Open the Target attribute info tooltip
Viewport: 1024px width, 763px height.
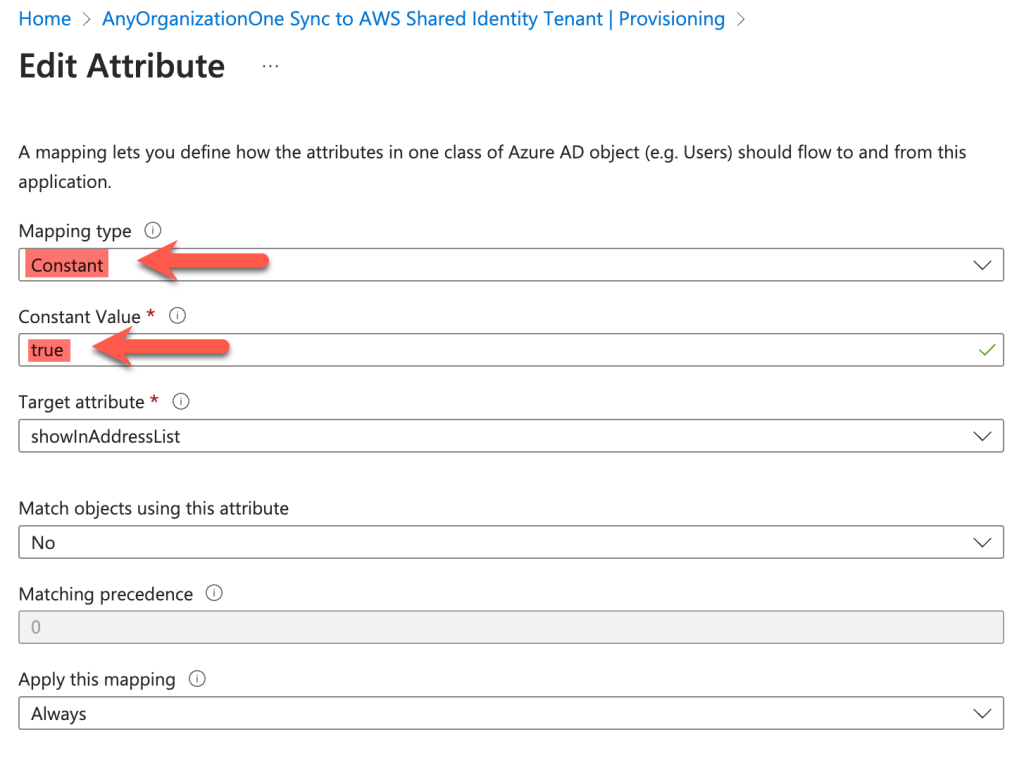(182, 402)
